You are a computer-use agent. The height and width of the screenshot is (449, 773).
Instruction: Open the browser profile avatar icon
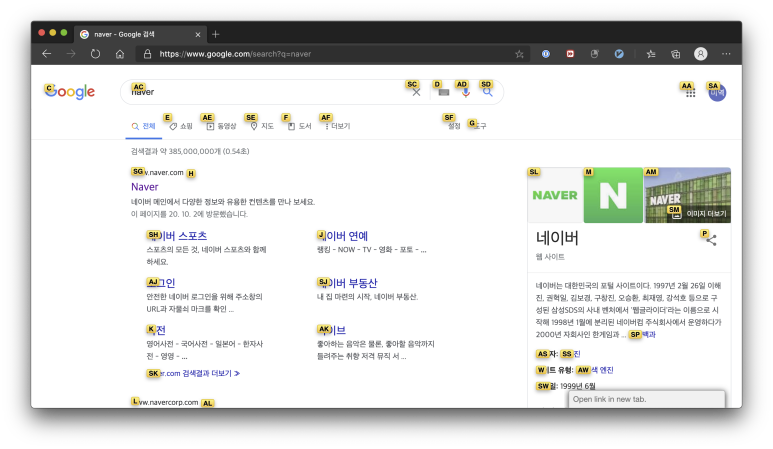pos(701,54)
